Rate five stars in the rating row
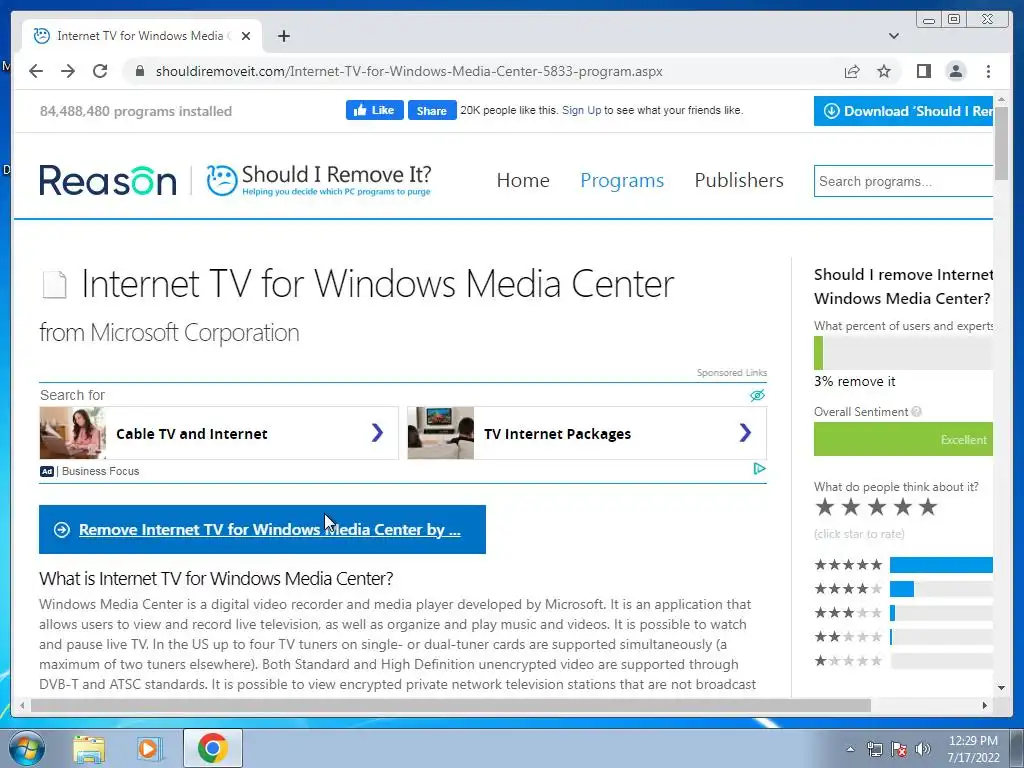The width and height of the screenshot is (1024, 768). [927, 507]
